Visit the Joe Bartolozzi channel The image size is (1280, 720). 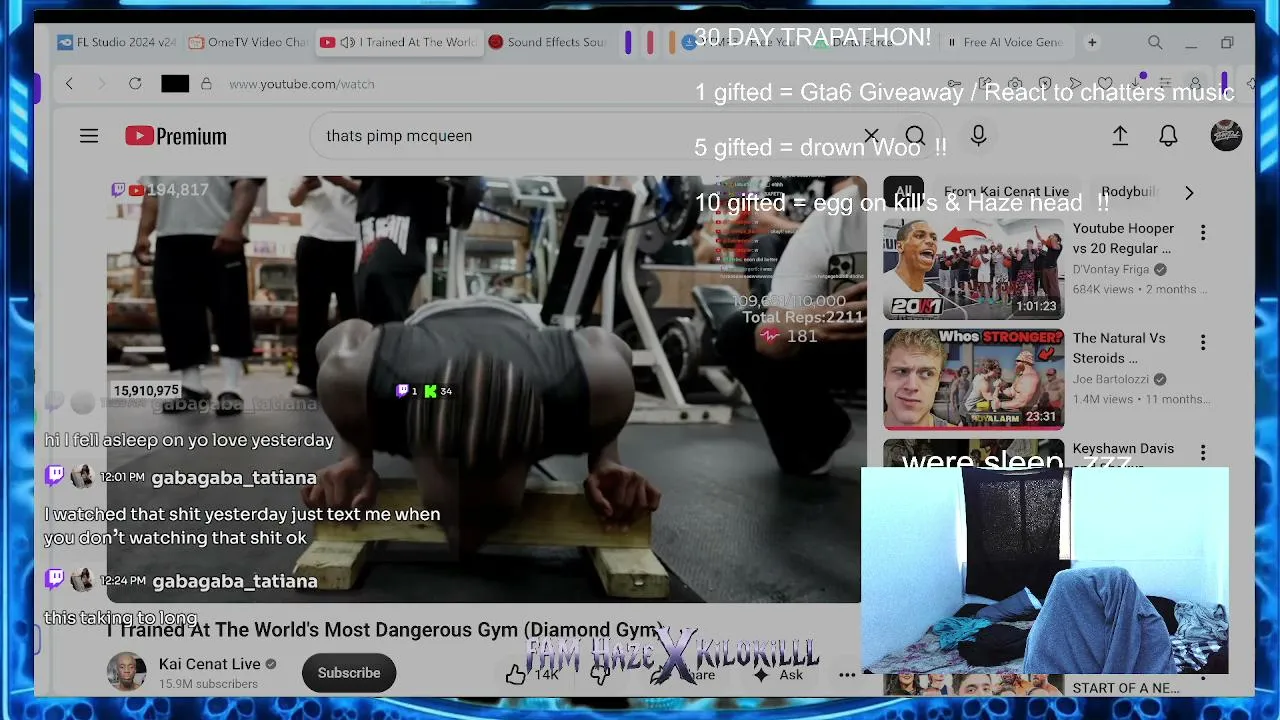coord(1111,380)
